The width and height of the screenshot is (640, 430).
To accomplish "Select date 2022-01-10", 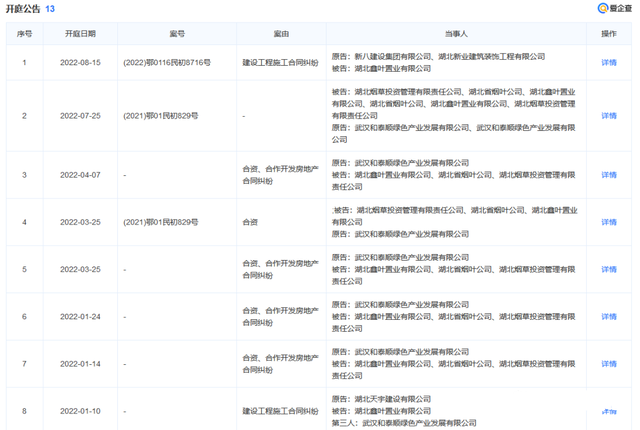I will coord(80,411).
